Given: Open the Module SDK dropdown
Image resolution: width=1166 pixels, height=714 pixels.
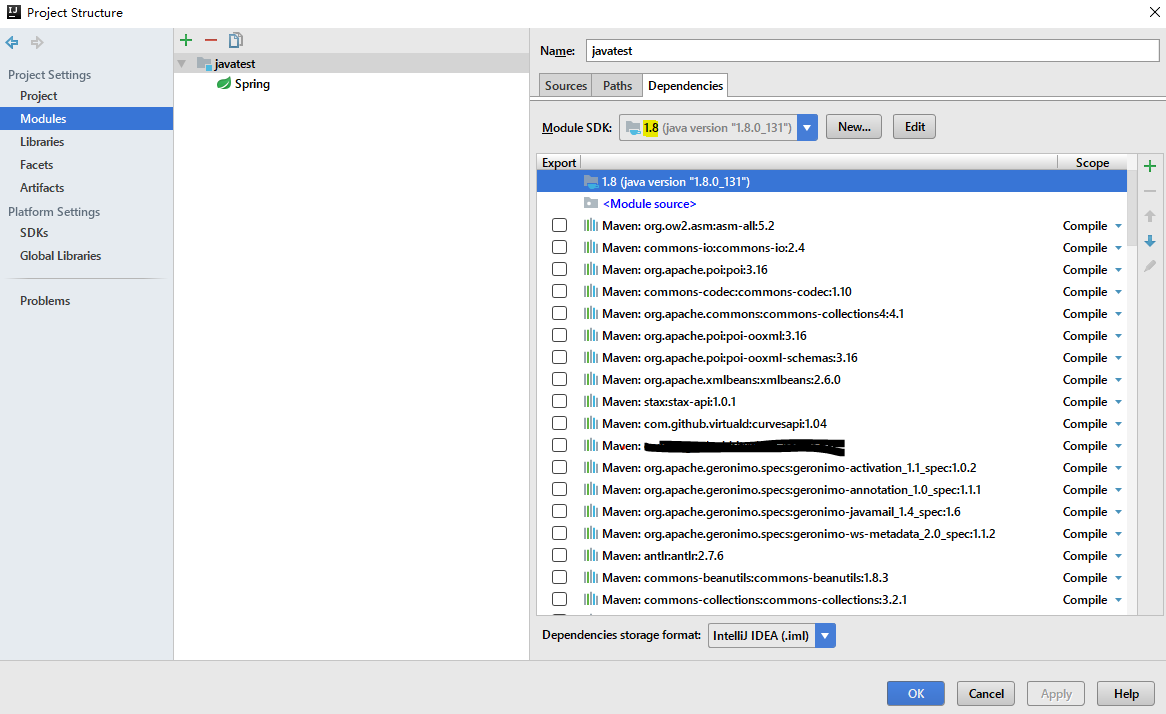Looking at the screenshot, I should (x=807, y=127).
